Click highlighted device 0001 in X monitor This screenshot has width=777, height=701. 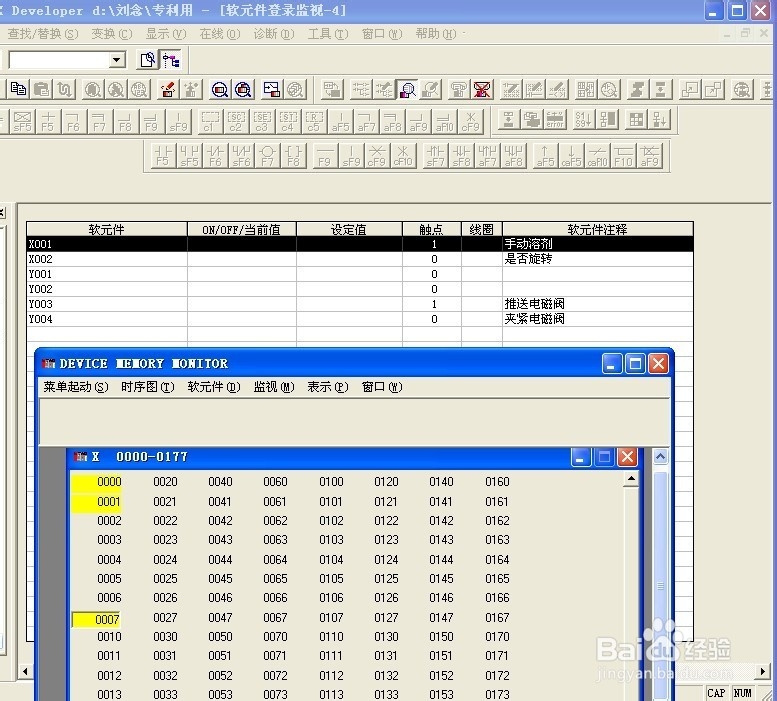(x=97, y=502)
